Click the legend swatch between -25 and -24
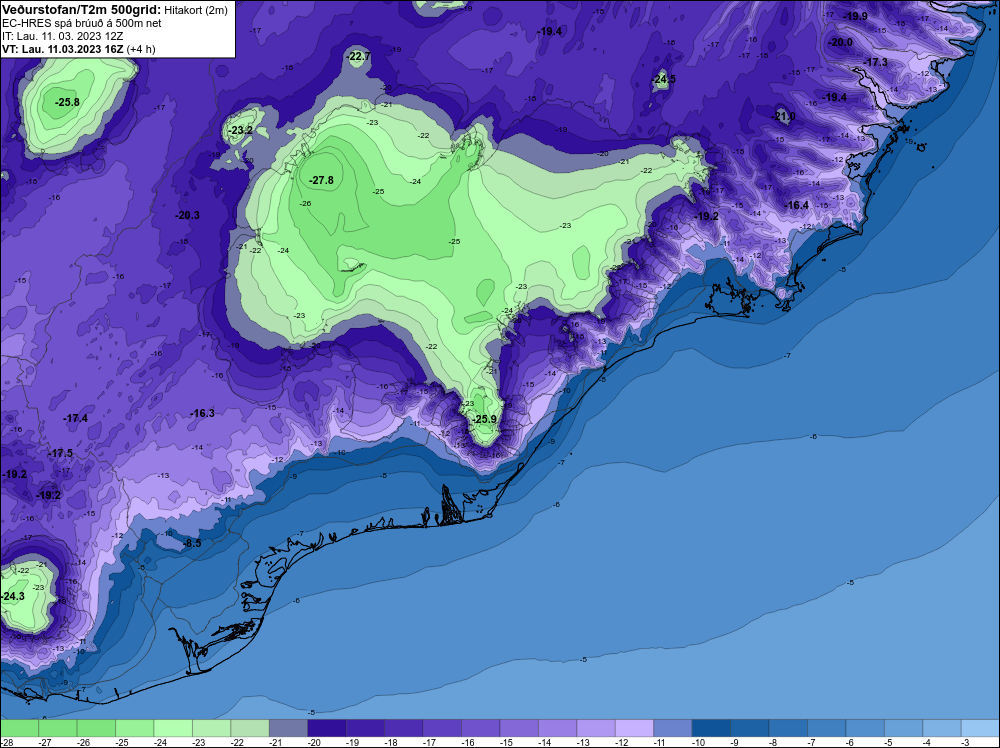This screenshot has height=748, width=1000. pyautogui.click(x=135, y=728)
